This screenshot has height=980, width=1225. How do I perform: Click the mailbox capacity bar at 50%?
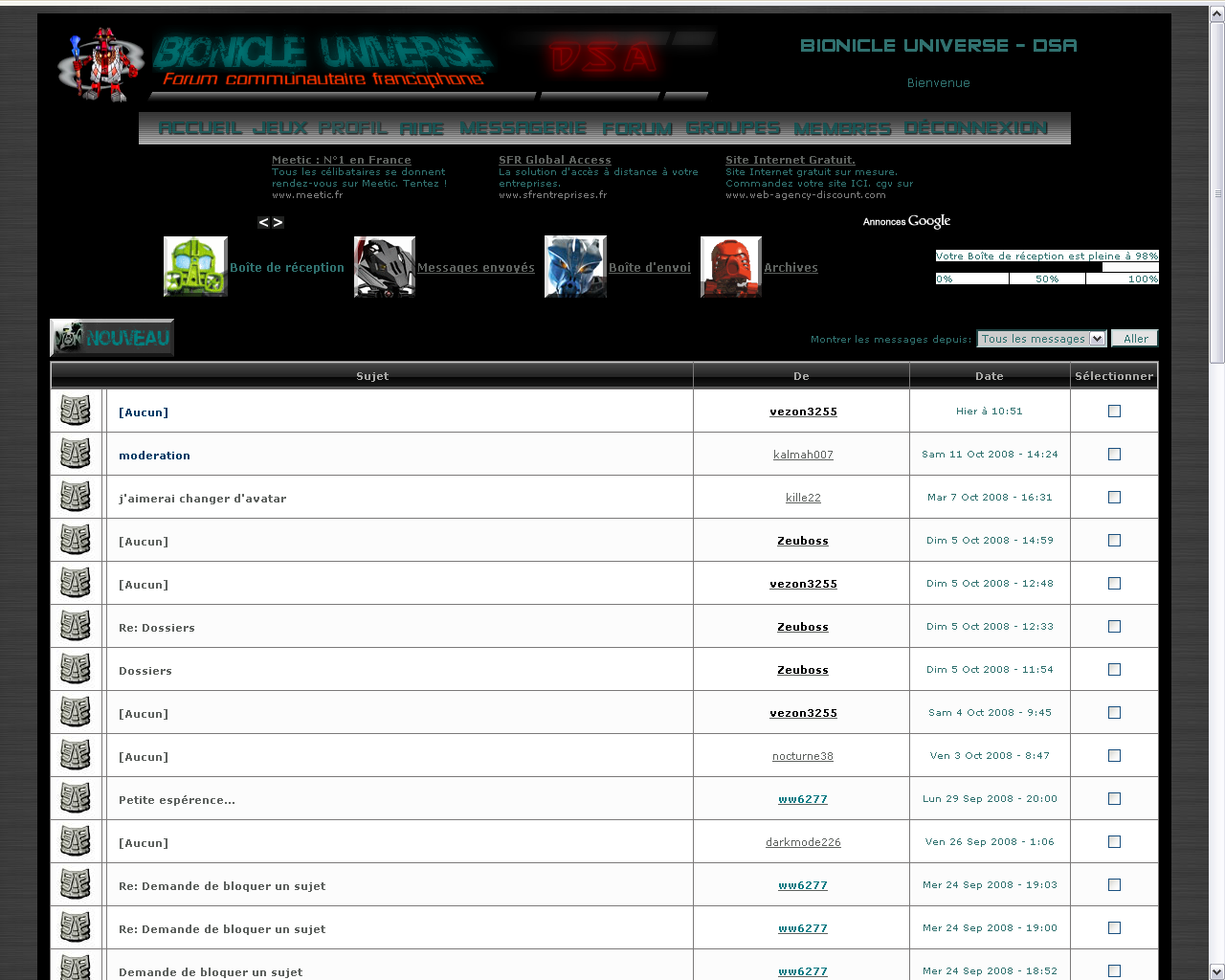pos(1047,278)
